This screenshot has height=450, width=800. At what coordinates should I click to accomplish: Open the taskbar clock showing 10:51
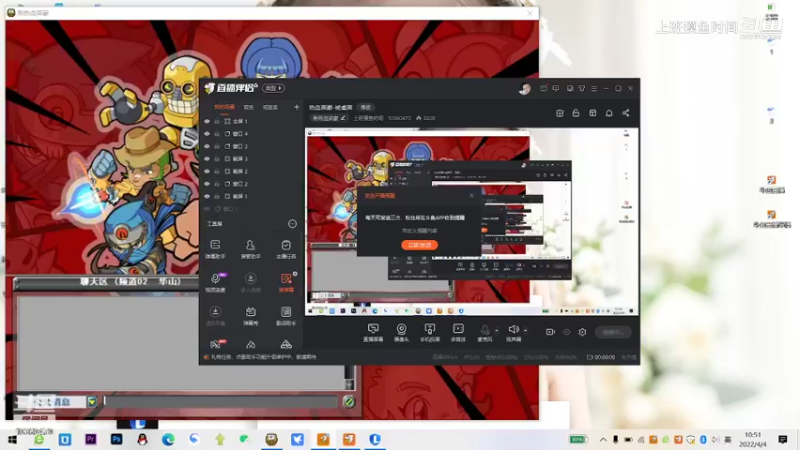pos(753,439)
